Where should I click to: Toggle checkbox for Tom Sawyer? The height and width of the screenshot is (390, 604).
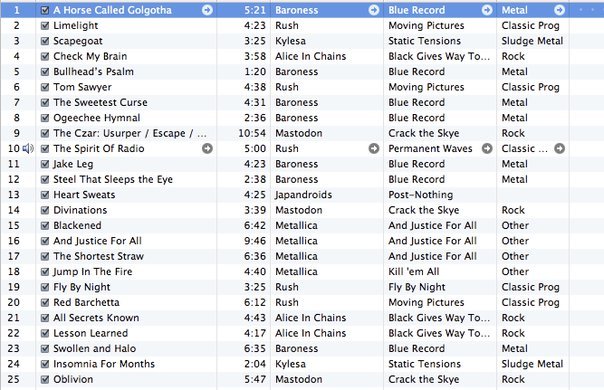click(45, 87)
